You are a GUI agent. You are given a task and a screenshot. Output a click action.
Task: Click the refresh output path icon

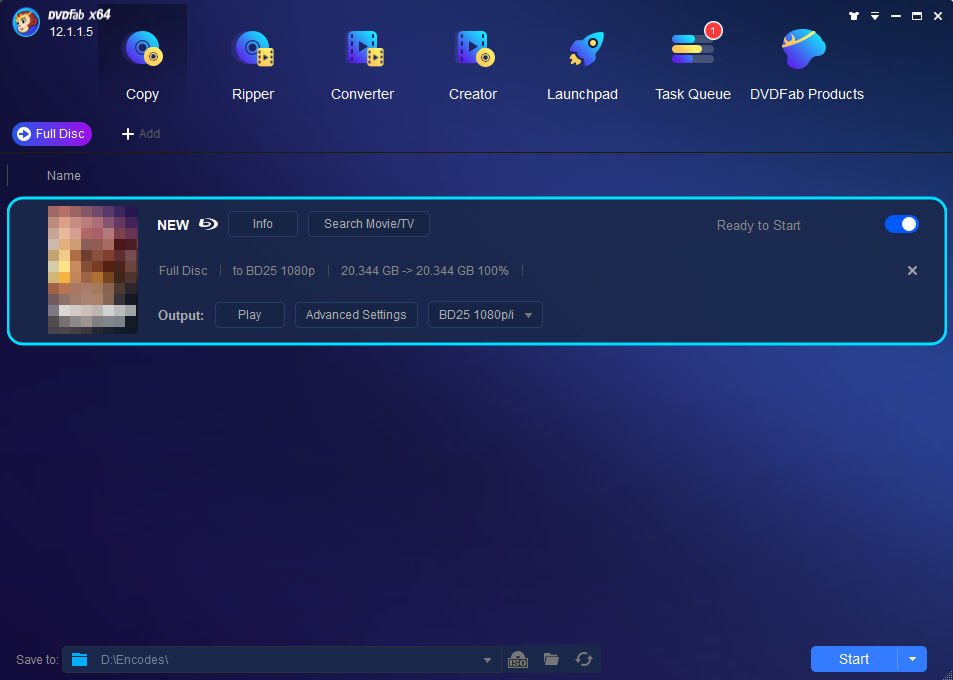coord(584,659)
